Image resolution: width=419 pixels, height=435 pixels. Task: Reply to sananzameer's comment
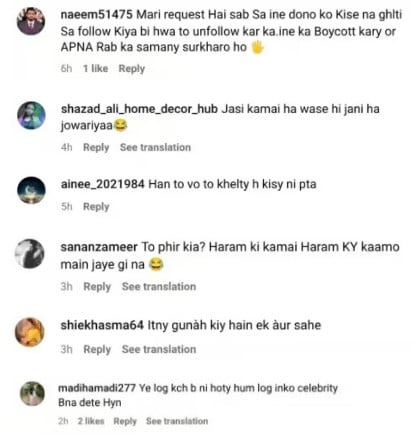point(97,287)
